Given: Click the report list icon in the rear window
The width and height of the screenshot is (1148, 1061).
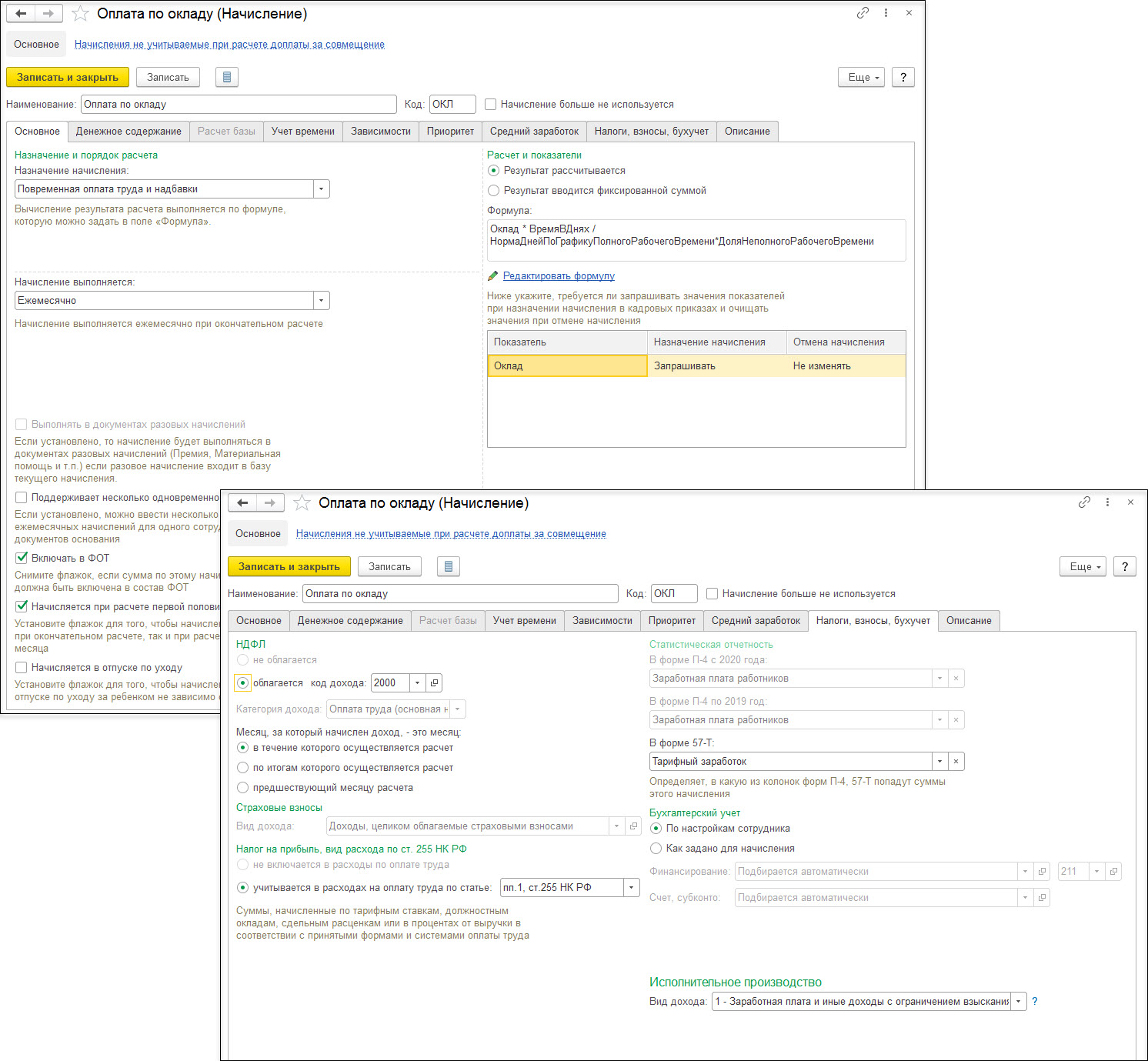Looking at the screenshot, I should pos(226,77).
